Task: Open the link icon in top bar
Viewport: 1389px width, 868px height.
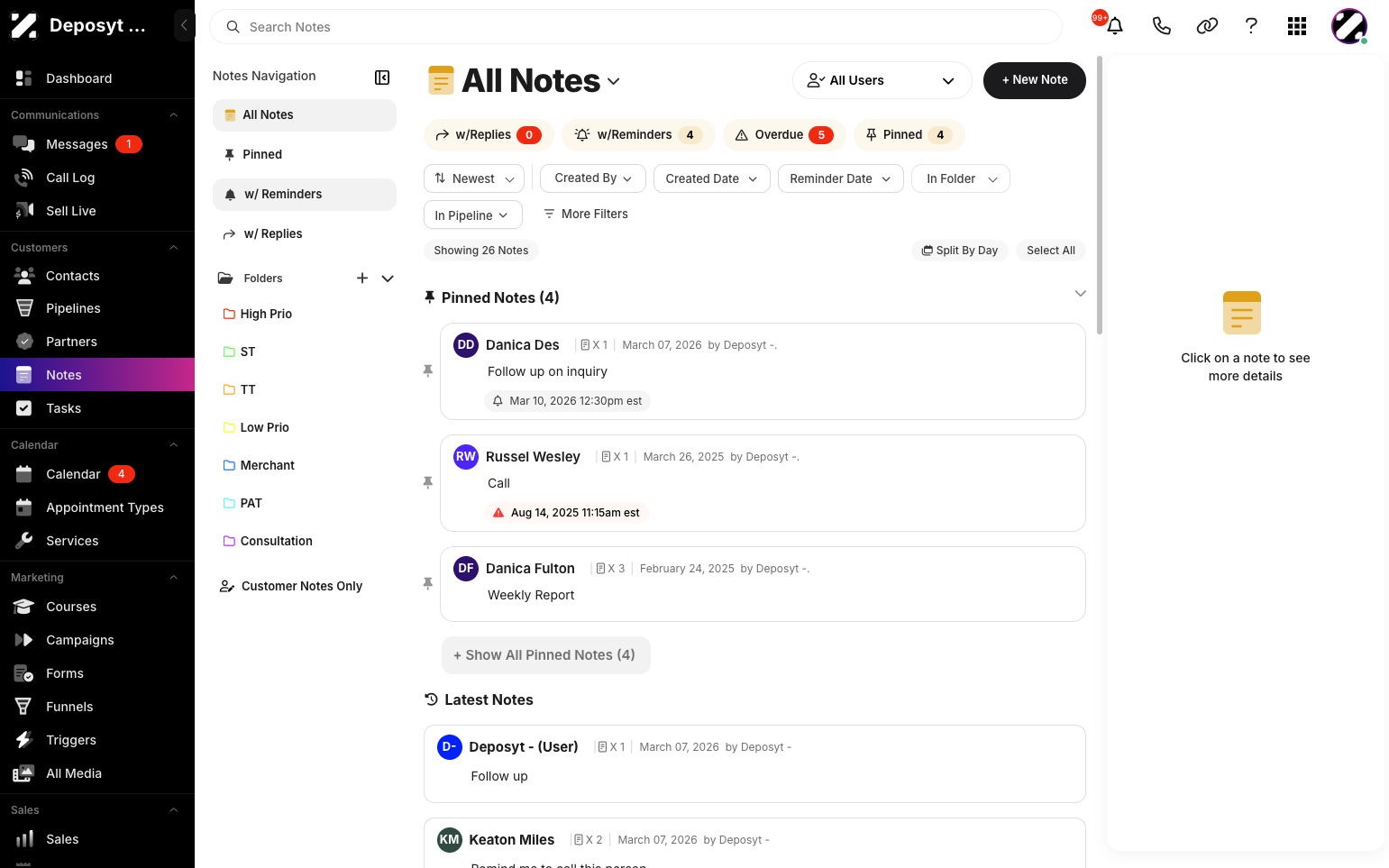Action: pyautogui.click(x=1207, y=26)
